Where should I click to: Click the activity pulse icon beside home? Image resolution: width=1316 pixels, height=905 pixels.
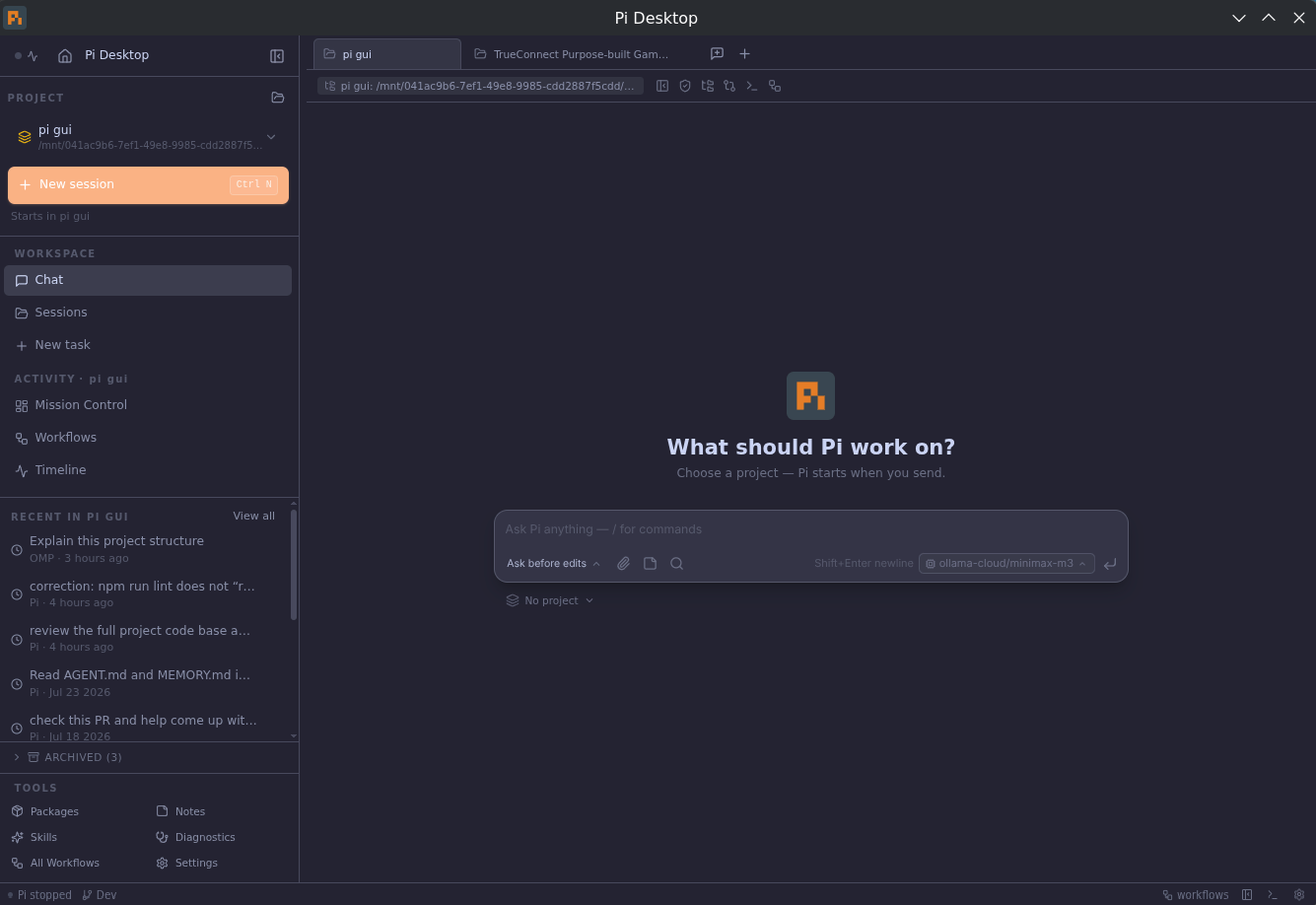33,56
